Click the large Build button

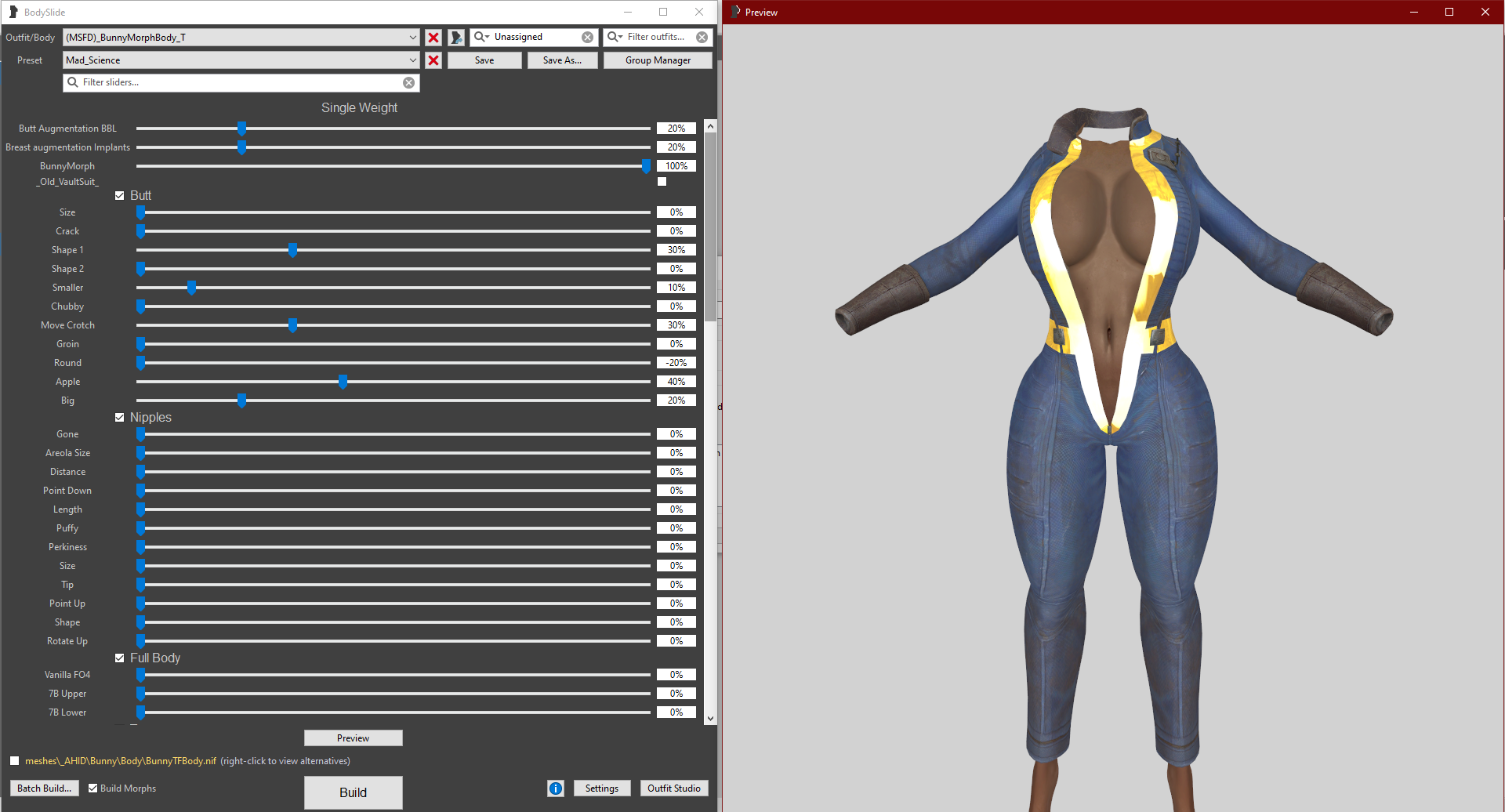[x=354, y=792]
